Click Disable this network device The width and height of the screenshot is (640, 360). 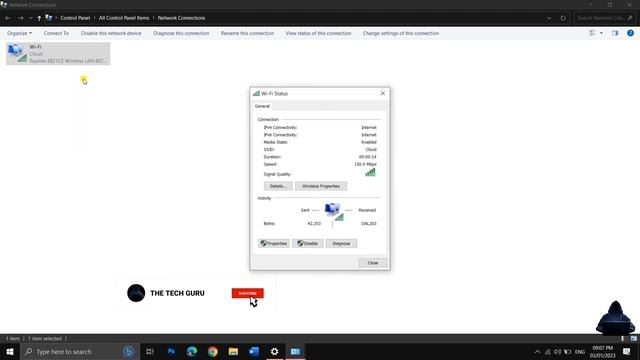tap(111, 33)
